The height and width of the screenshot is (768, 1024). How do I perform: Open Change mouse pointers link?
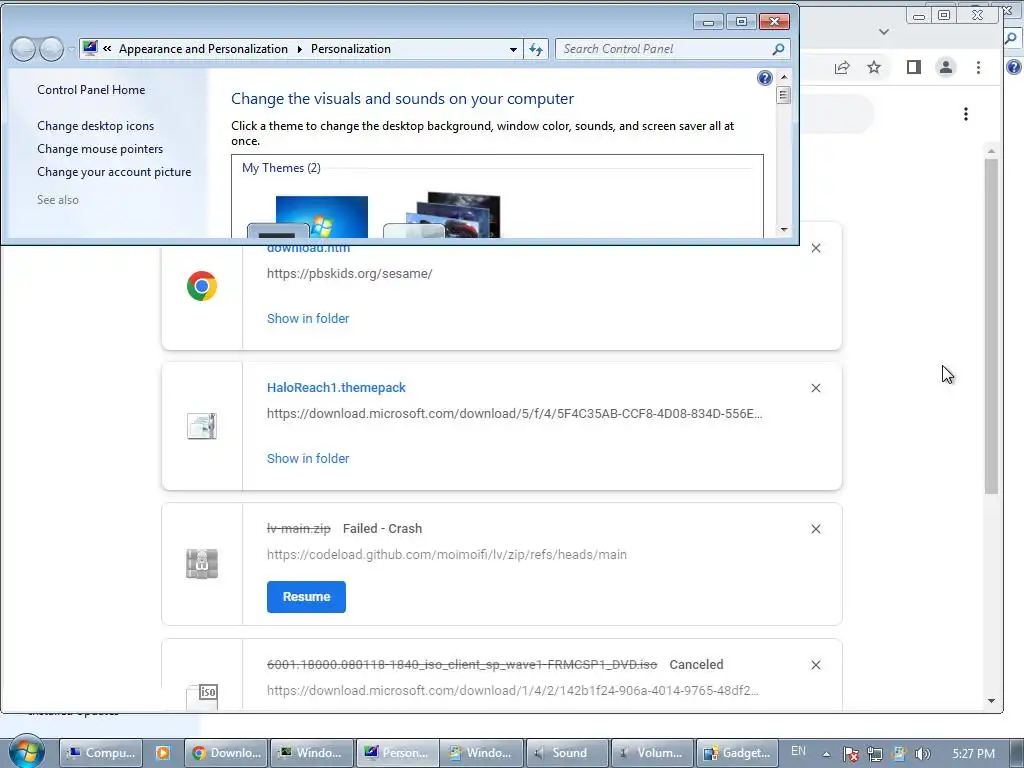click(100, 149)
